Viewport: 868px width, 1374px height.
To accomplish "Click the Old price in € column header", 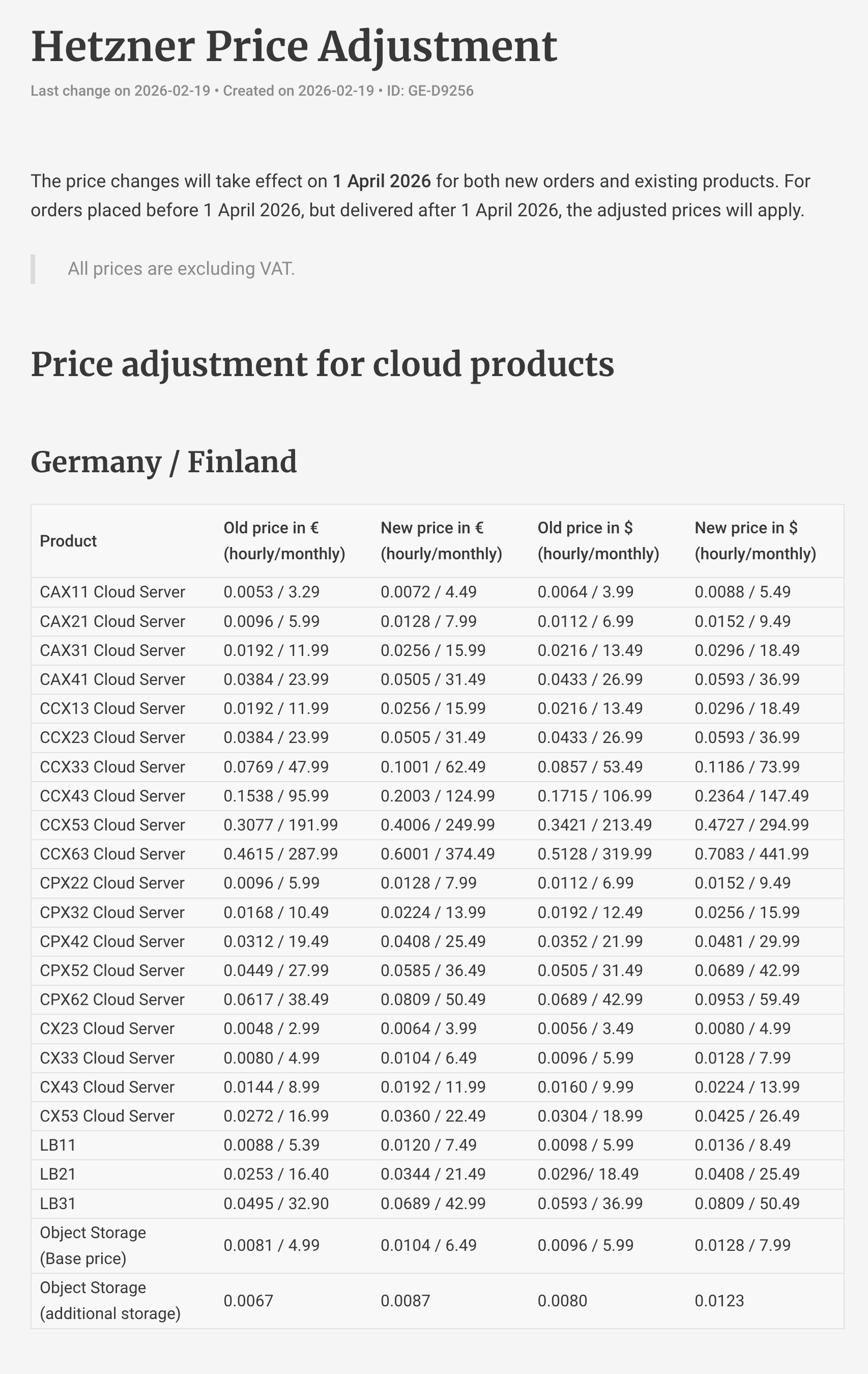I will (x=284, y=541).
